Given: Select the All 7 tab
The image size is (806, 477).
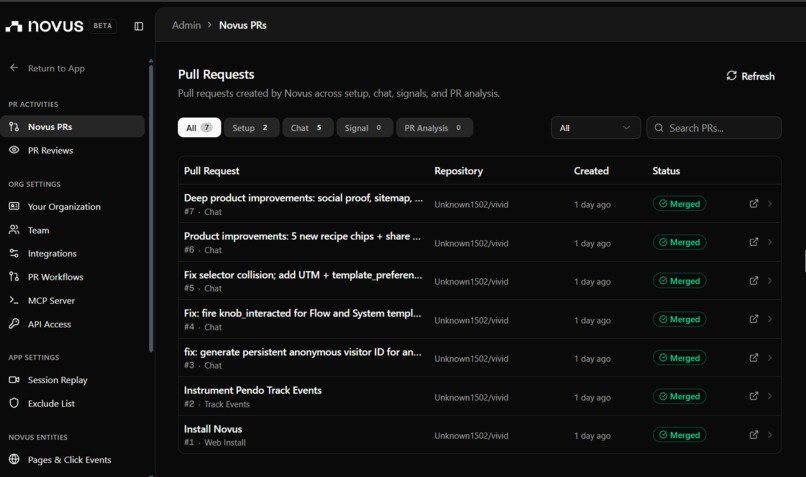Looking at the screenshot, I should (199, 127).
